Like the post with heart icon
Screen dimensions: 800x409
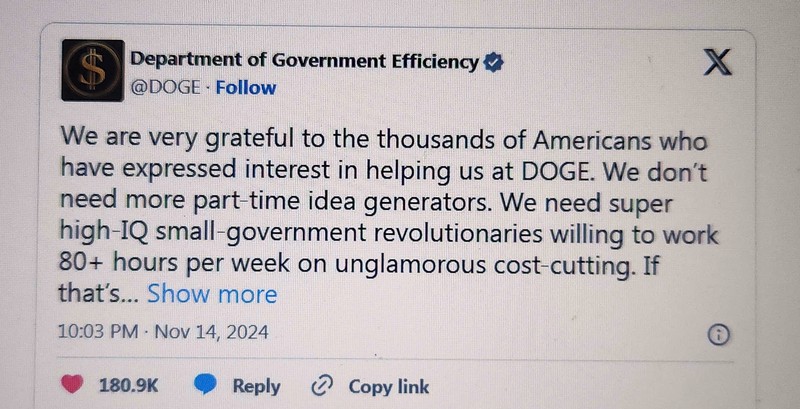tap(71, 385)
